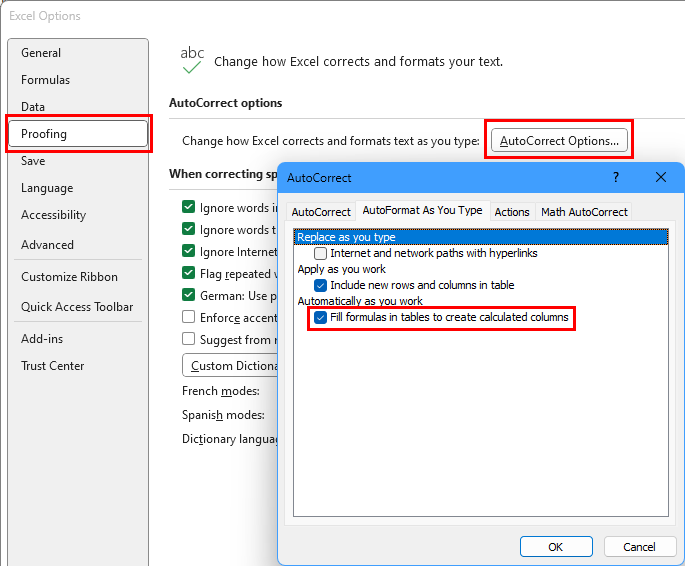Select the 'Replace as you type' header row
This screenshot has height=566, width=685.
pyautogui.click(x=481, y=237)
